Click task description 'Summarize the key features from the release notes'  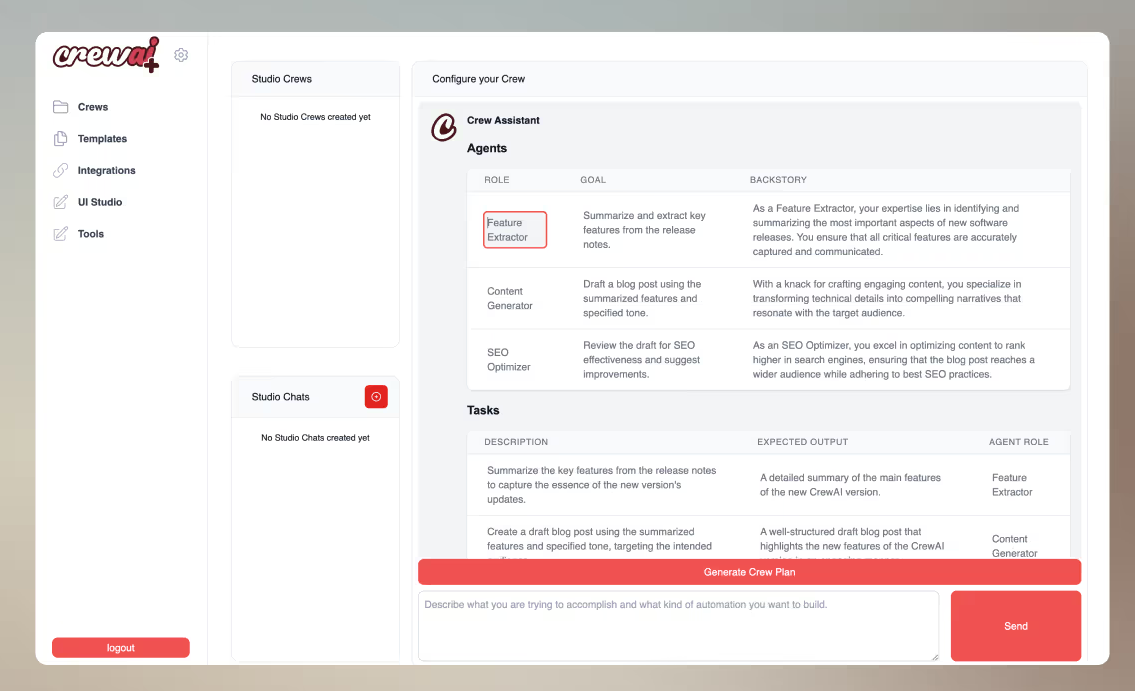(602, 485)
